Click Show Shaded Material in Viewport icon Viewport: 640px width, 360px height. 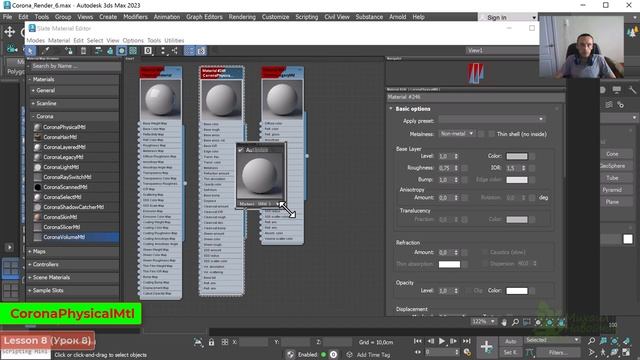(122, 51)
